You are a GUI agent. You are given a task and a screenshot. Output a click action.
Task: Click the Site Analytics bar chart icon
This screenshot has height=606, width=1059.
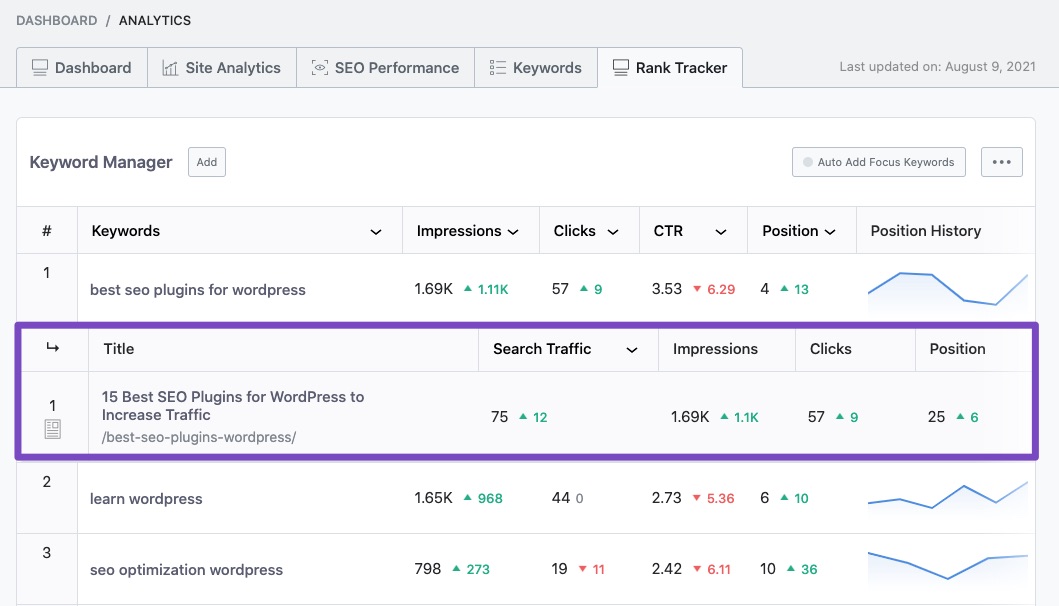[x=170, y=68]
